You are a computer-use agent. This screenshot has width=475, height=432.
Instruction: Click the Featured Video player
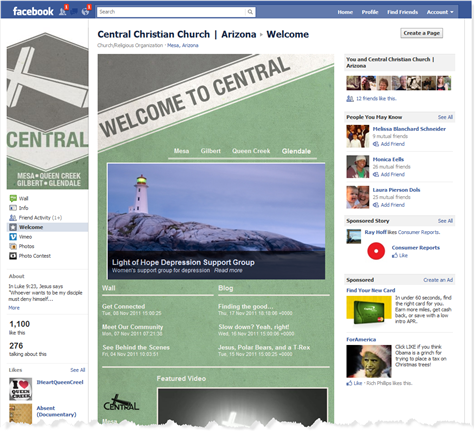242,407
